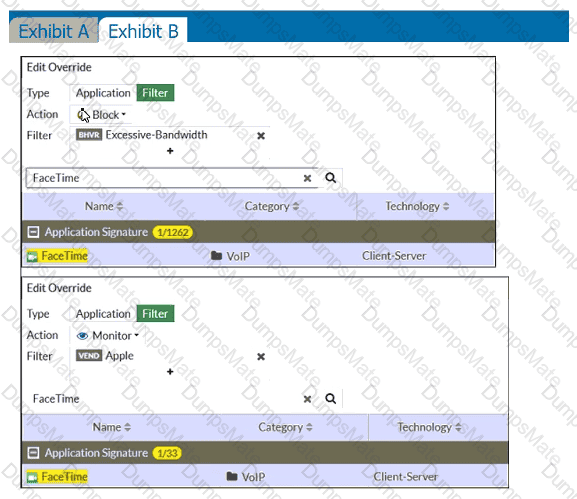Run the top FaceTime search via the magnifier icon
577x499 pixels.
click(x=330, y=178)
